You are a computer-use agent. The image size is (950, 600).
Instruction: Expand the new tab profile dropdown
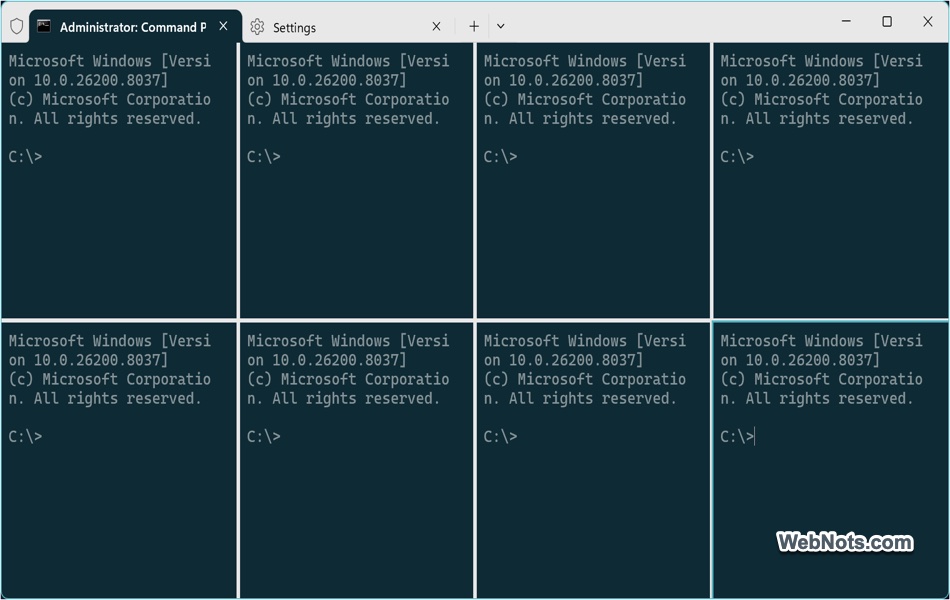[500, 26]
